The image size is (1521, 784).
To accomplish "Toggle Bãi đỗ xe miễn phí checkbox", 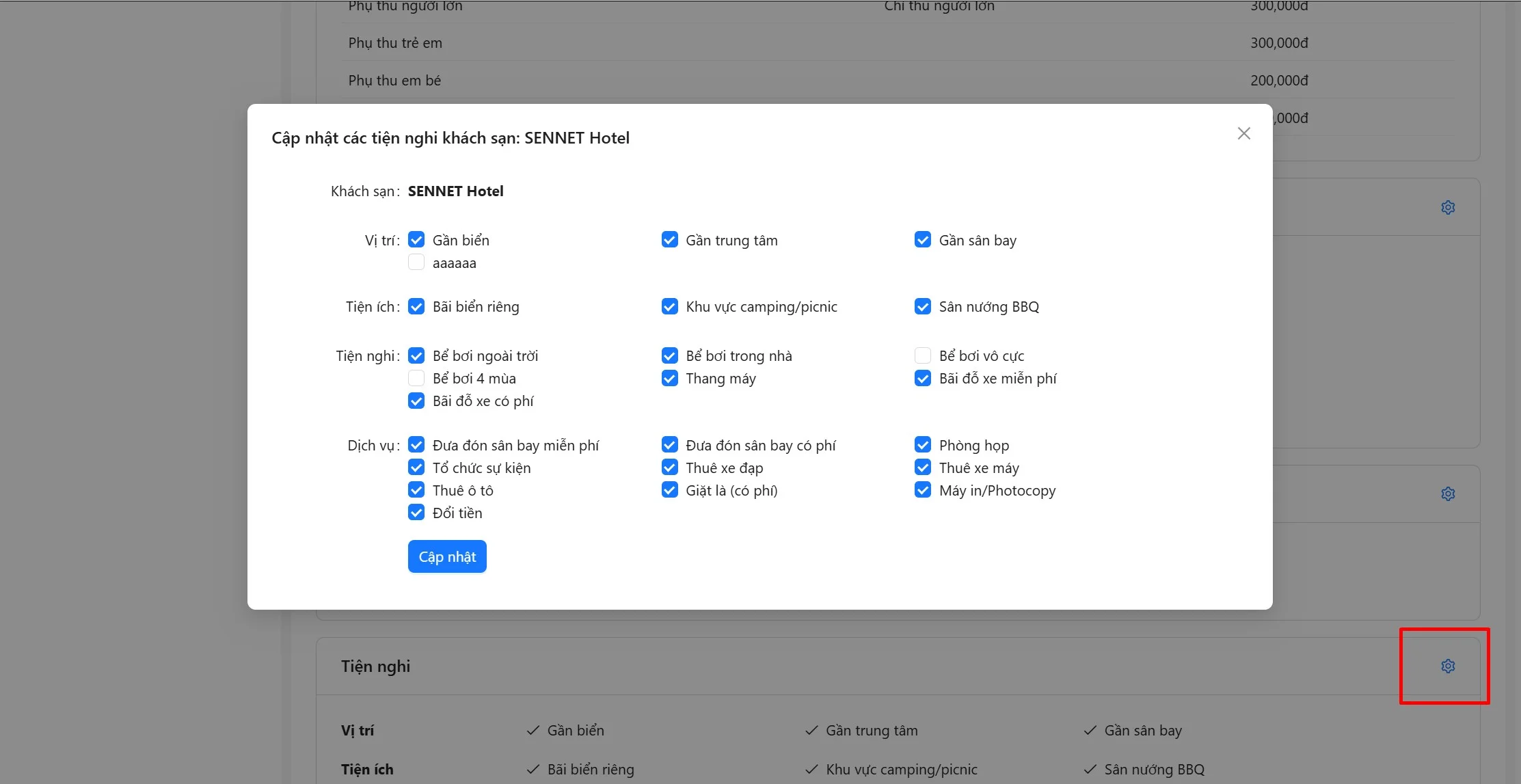I will pos(922,378).
